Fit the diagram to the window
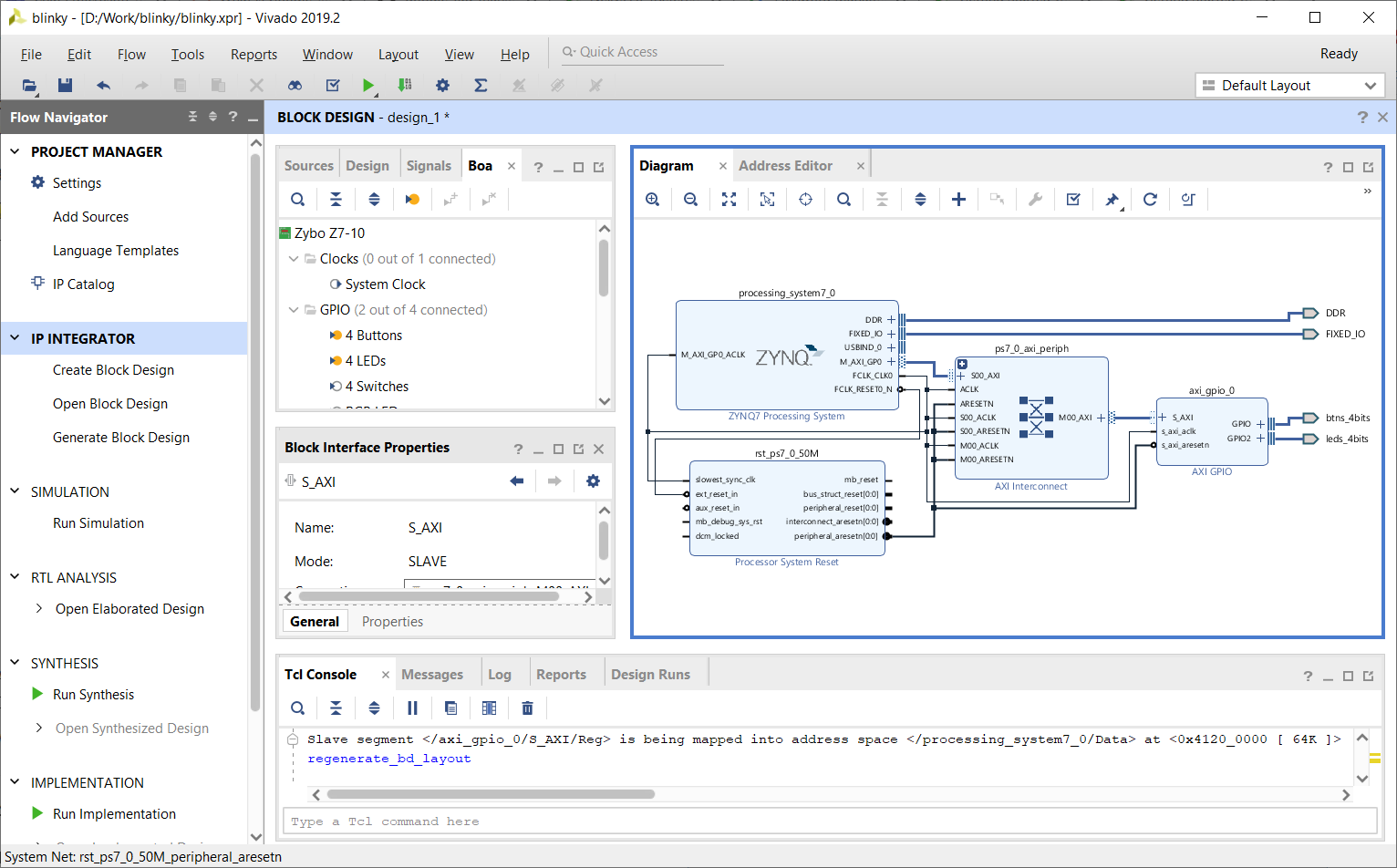Viewport: 1397px width, 868px height. click(730, 199)
